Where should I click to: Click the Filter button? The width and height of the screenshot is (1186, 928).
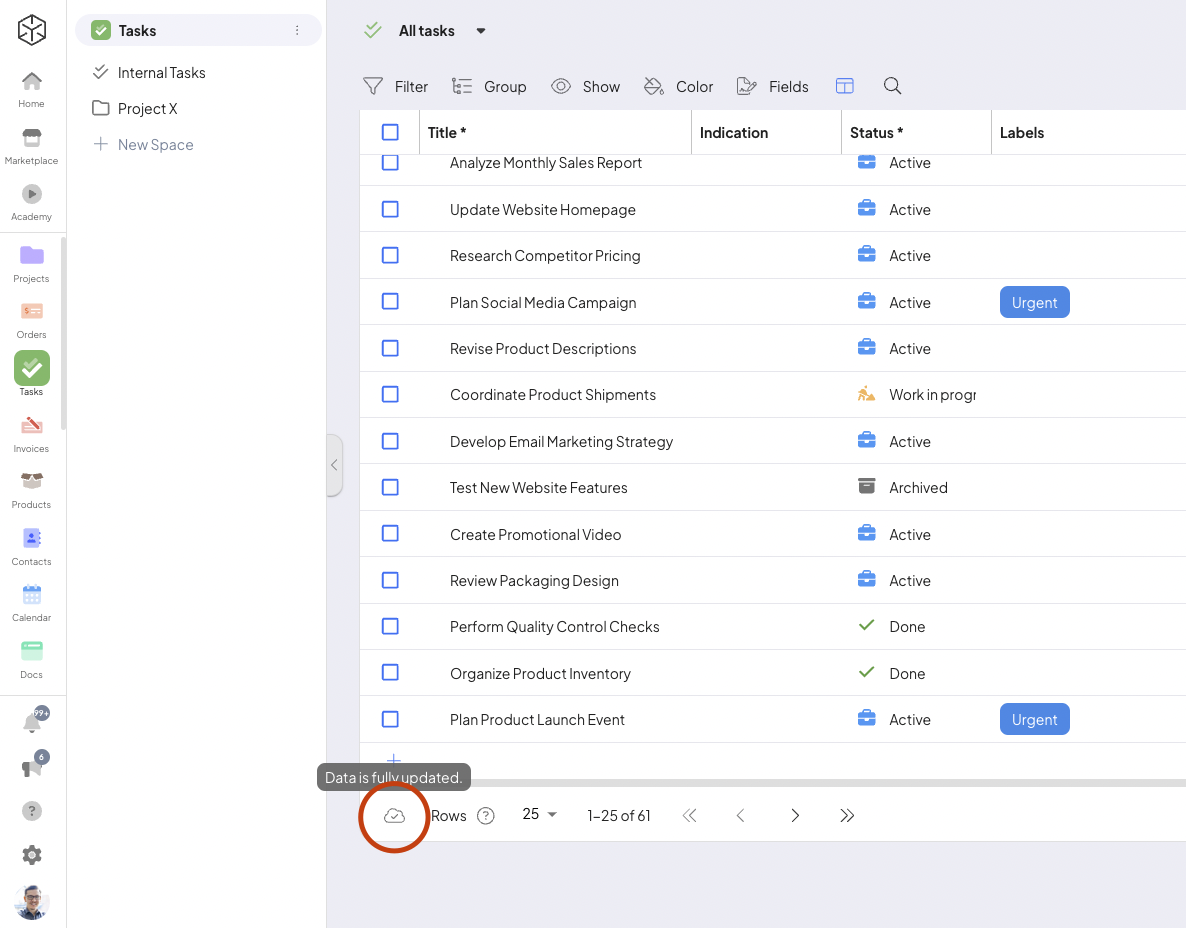click(395, 86)
